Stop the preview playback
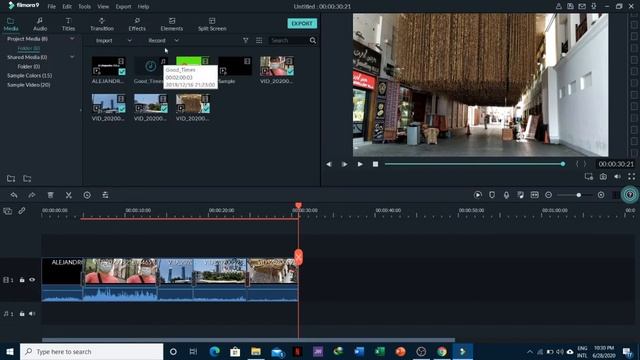This screenshot has width=640, height=360. coord(376,164)
